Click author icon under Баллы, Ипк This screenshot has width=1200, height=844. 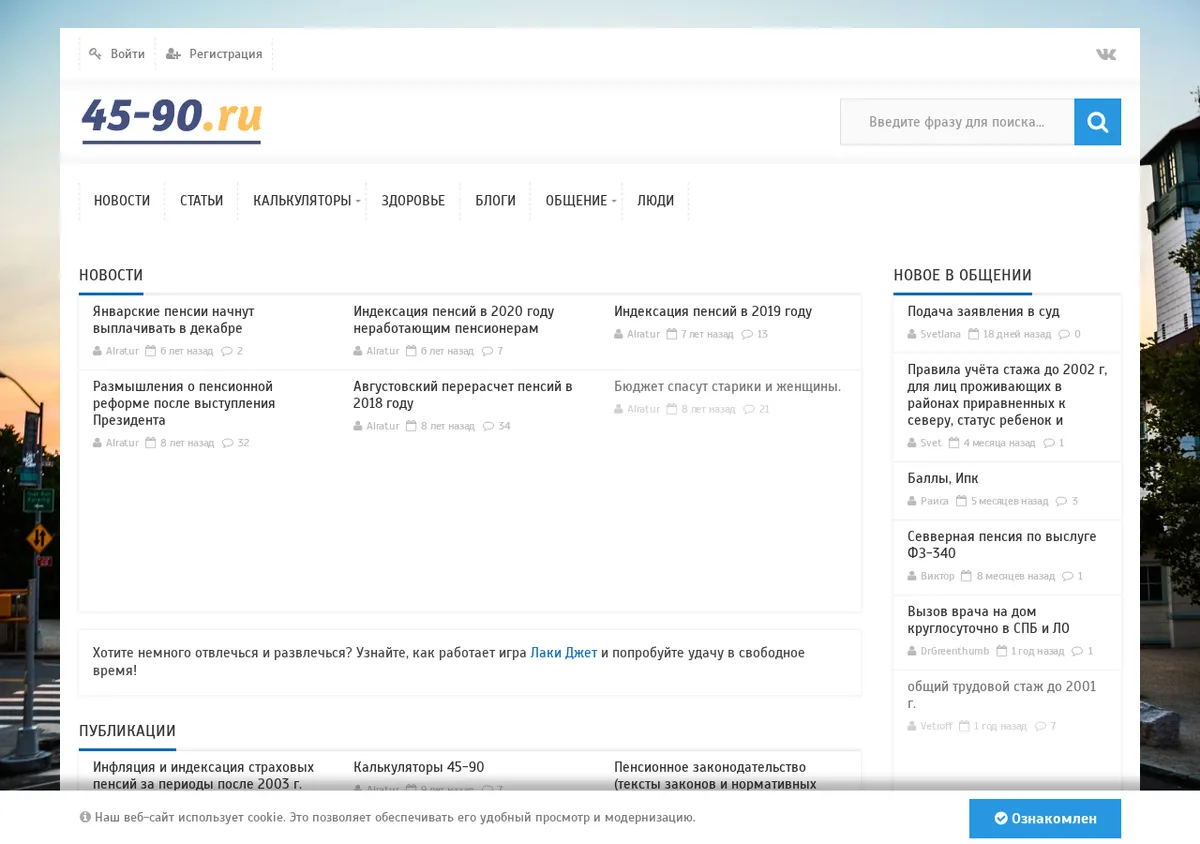912,501
